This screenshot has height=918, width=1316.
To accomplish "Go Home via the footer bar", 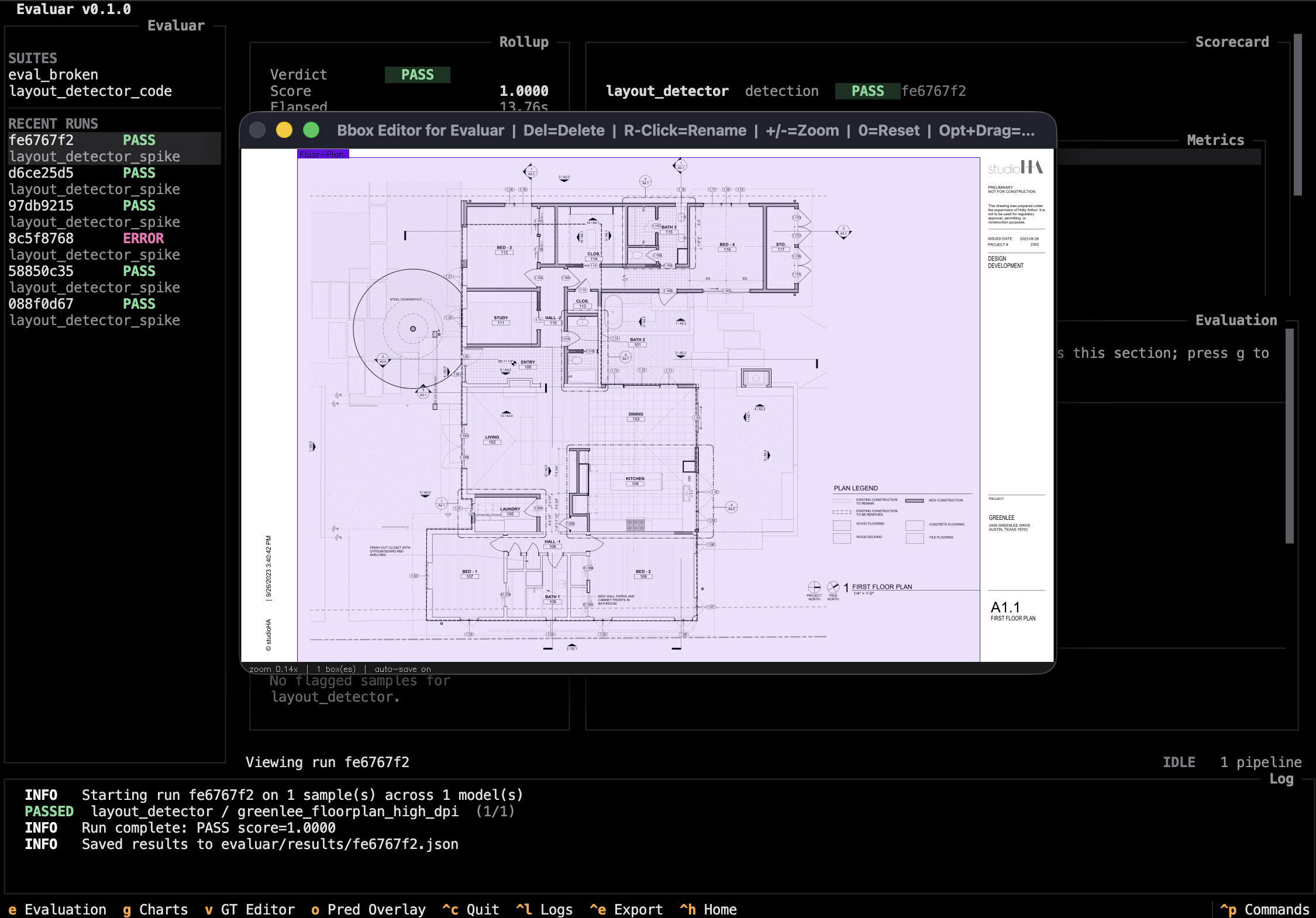I will pyautogui.click(x=708, y=910).
